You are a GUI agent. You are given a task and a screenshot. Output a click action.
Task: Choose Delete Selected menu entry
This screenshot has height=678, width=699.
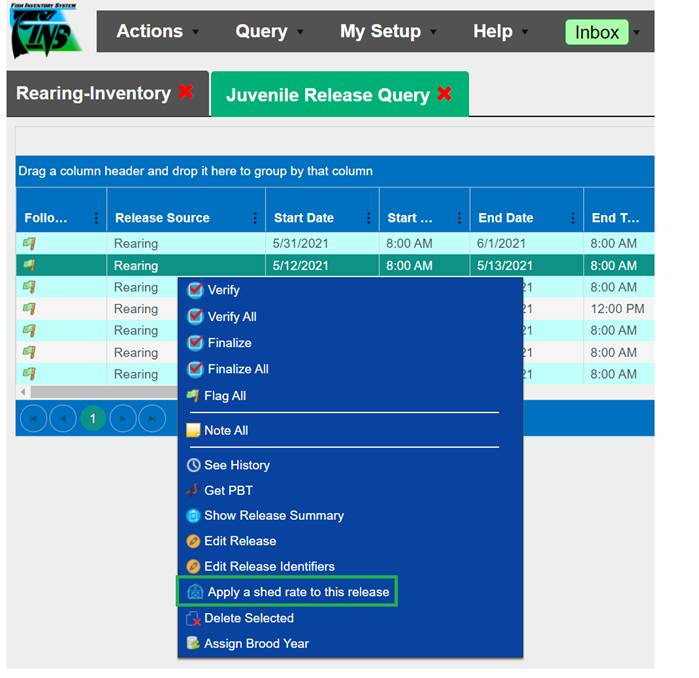pyautogui.click(x=249, y=618)
